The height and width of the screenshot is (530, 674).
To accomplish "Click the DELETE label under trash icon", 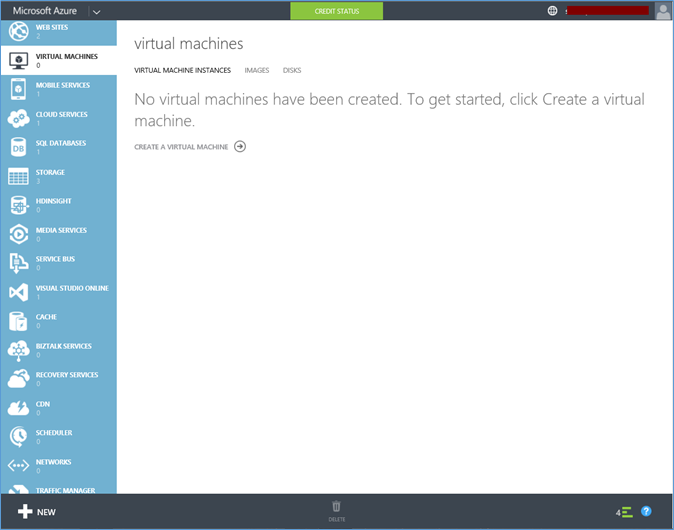I will (337, 519).
